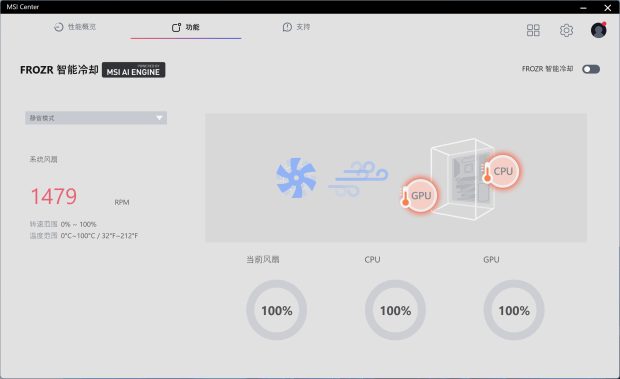Open settings via the gear icon

pyautogui.click(x=566, y=30)
